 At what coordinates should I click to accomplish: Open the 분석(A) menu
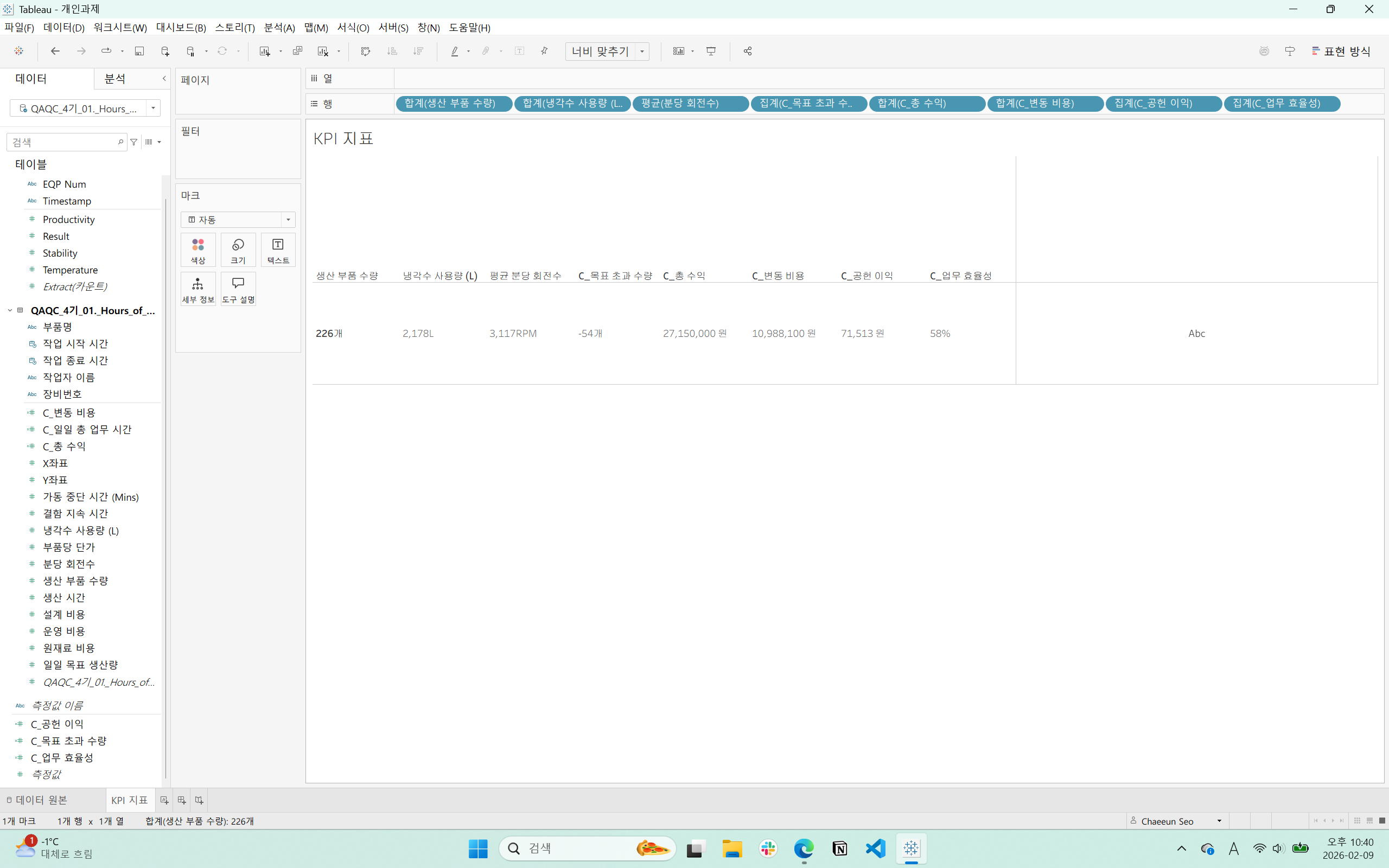pos(279,28)
